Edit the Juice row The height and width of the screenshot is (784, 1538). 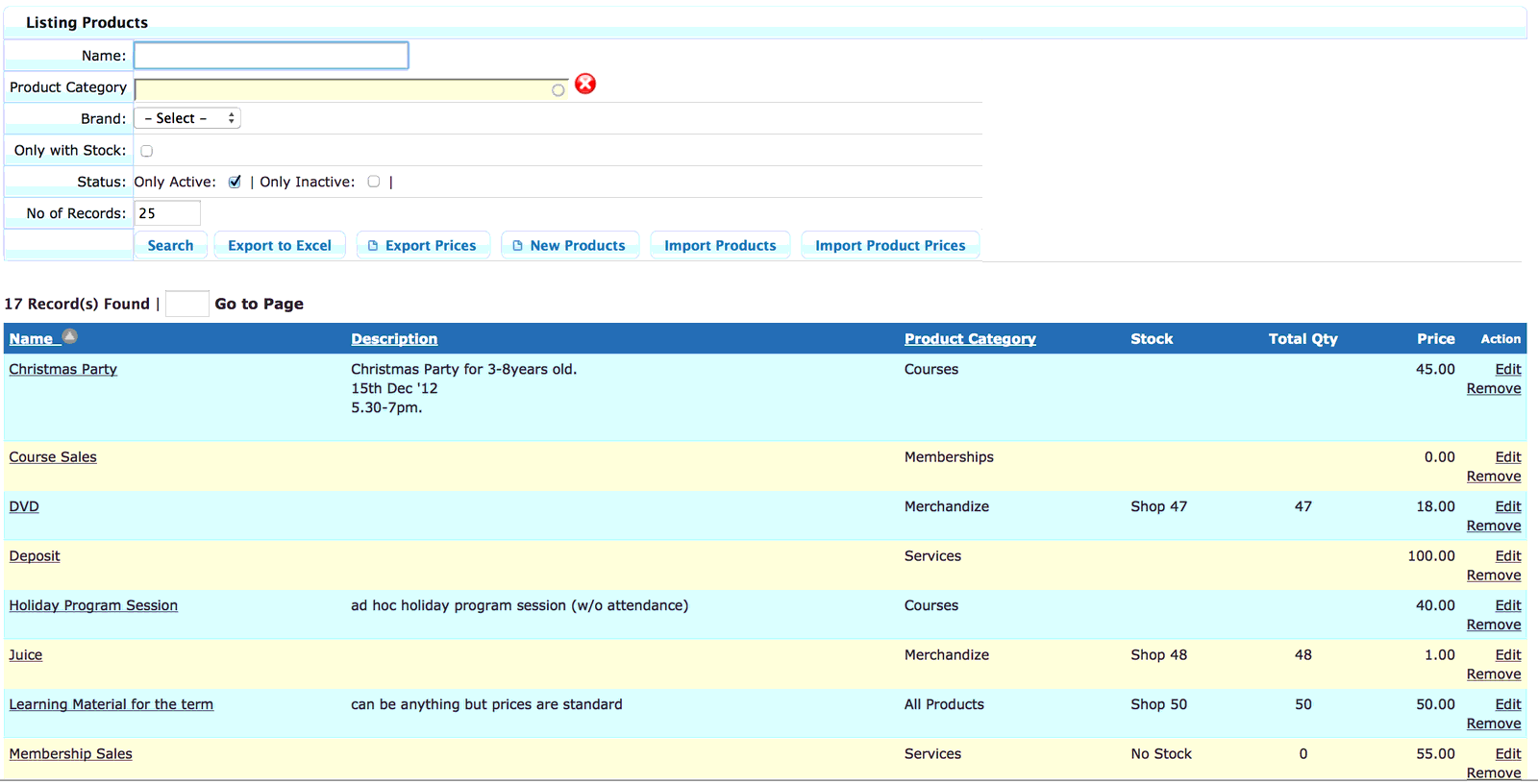click(x=1508, y=655)
